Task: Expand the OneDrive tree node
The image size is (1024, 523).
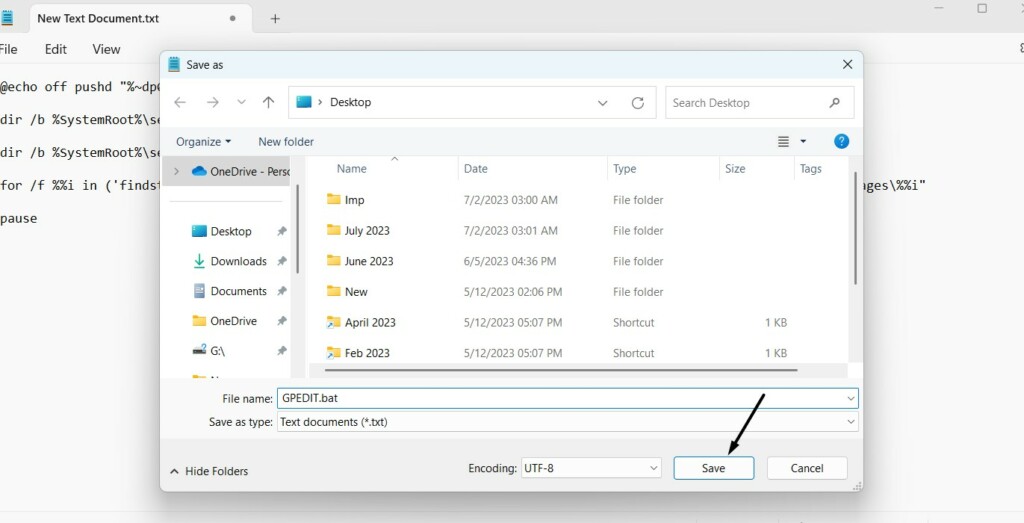Action: [x=177, y=171]
